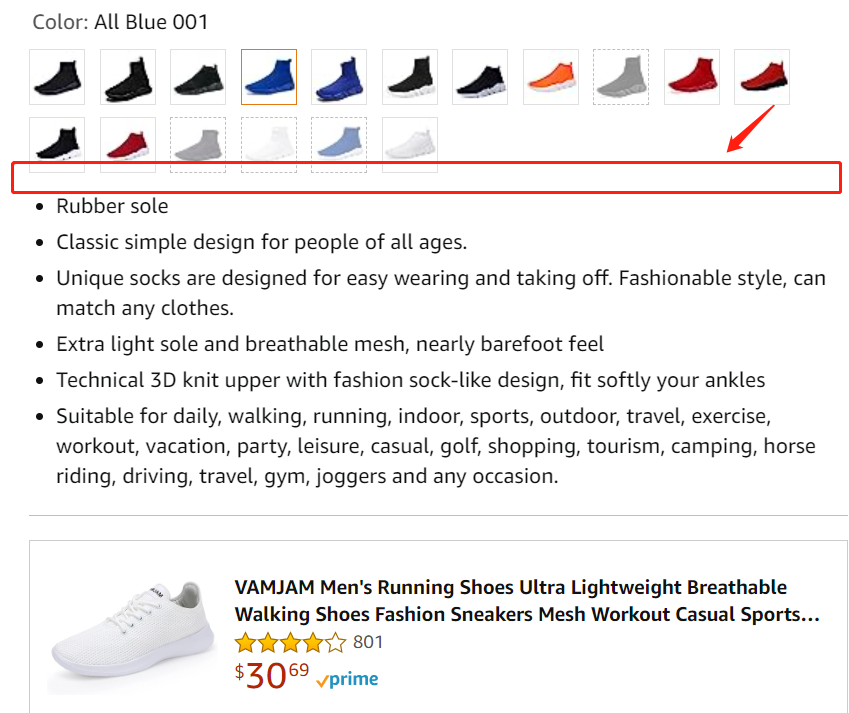Click the Prime badge icon

(x=347, y=680)
